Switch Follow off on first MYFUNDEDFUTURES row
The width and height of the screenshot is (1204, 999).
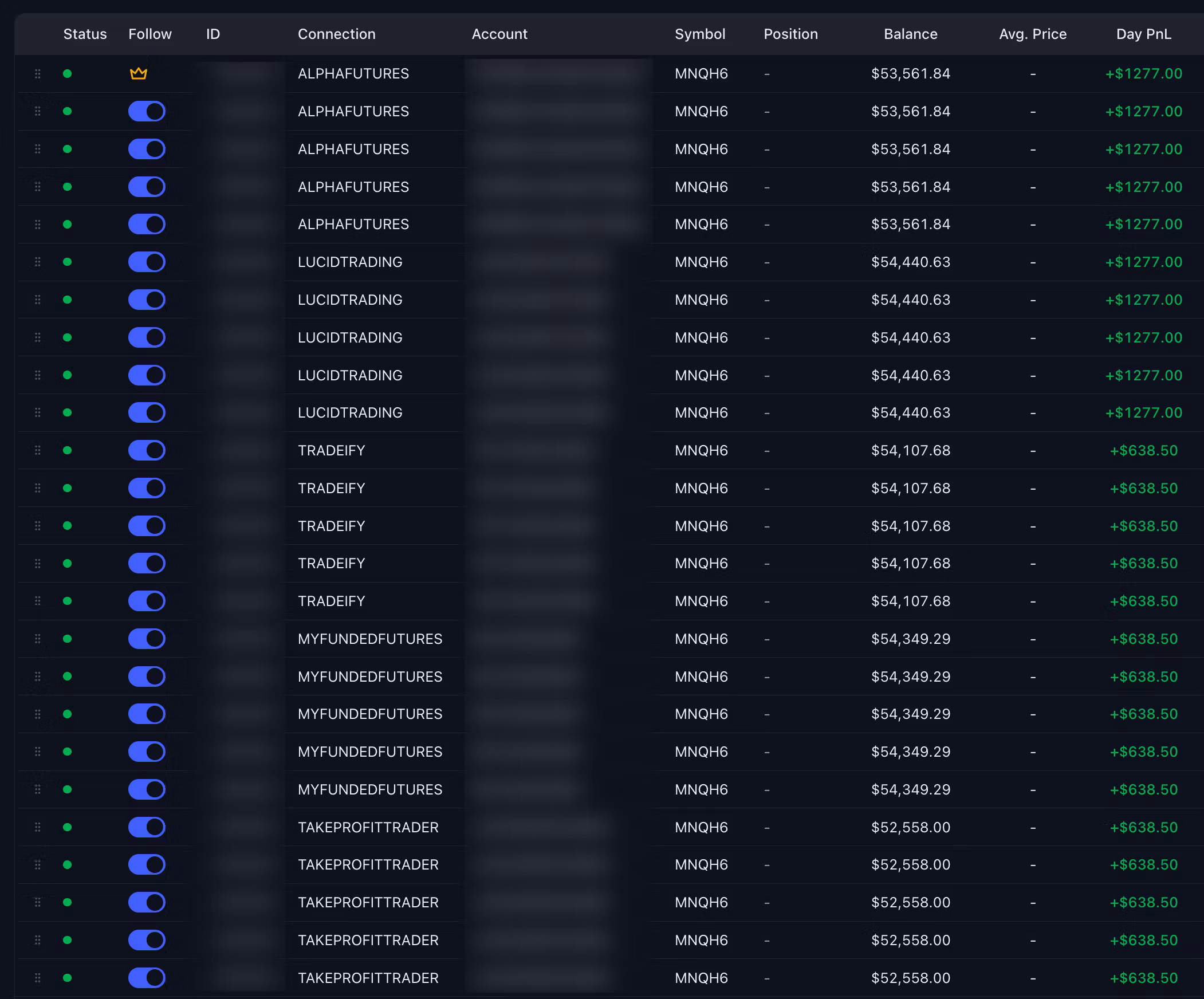[147, 639]
